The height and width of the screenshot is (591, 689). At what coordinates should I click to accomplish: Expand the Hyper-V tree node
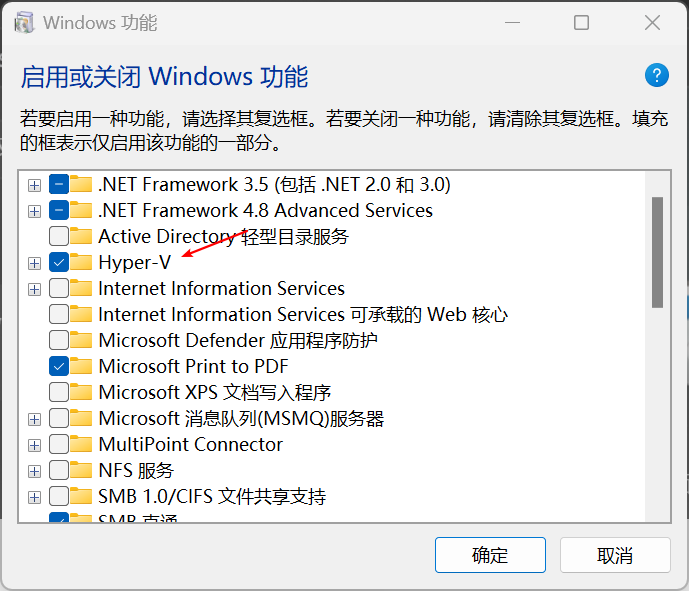35,262
